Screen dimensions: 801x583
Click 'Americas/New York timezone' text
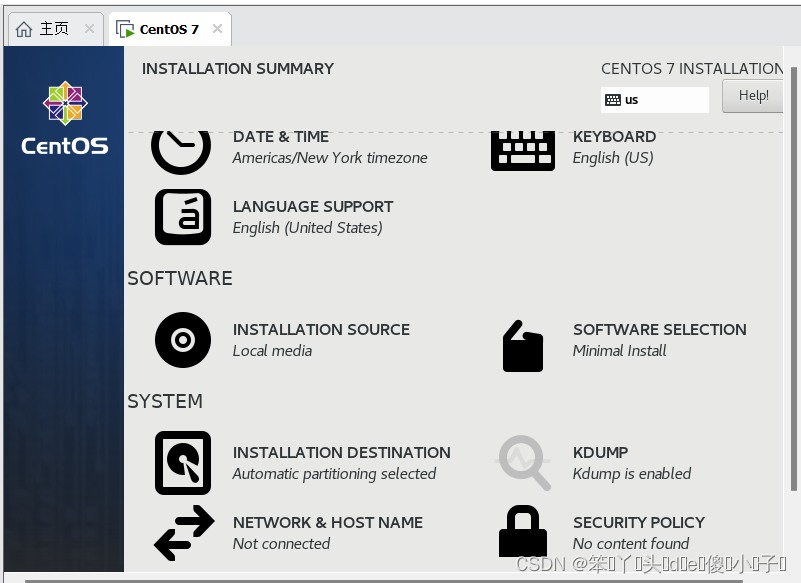pos(329,158)
